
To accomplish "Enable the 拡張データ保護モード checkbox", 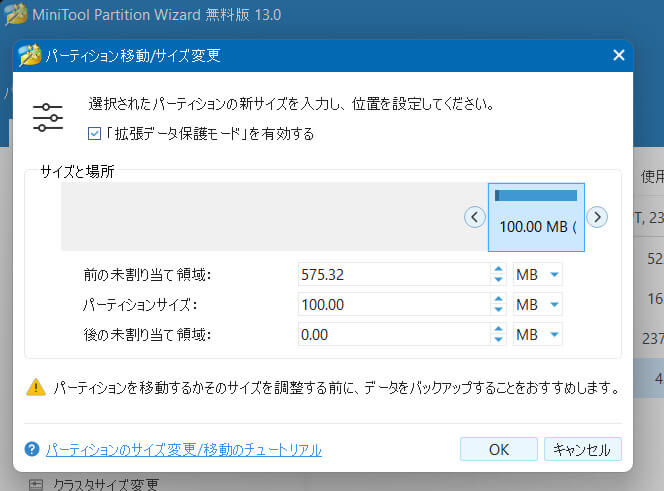I will point(94,133).
